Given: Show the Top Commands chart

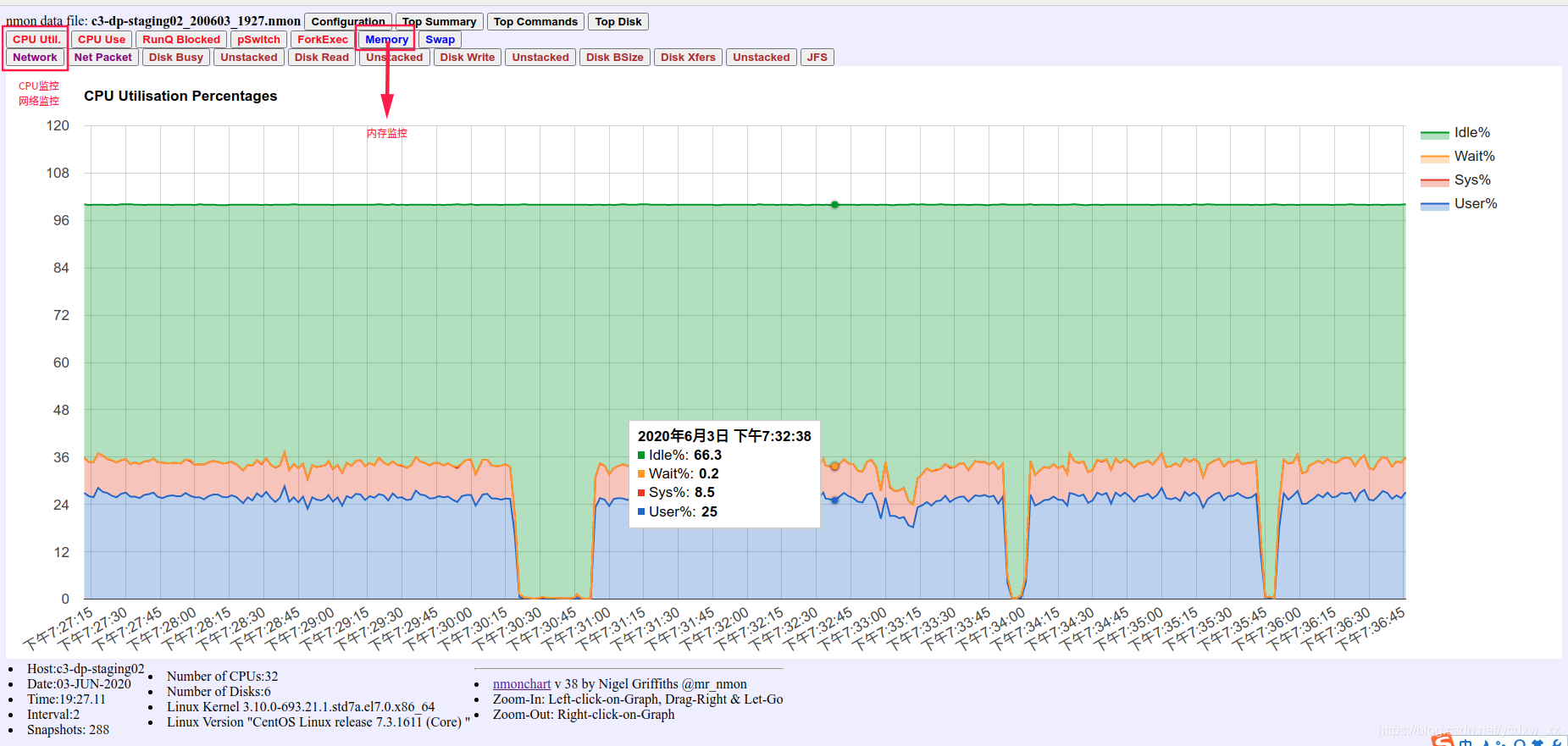Looking at the screenshot, I should pyautogui.click(x=535, y=22).
